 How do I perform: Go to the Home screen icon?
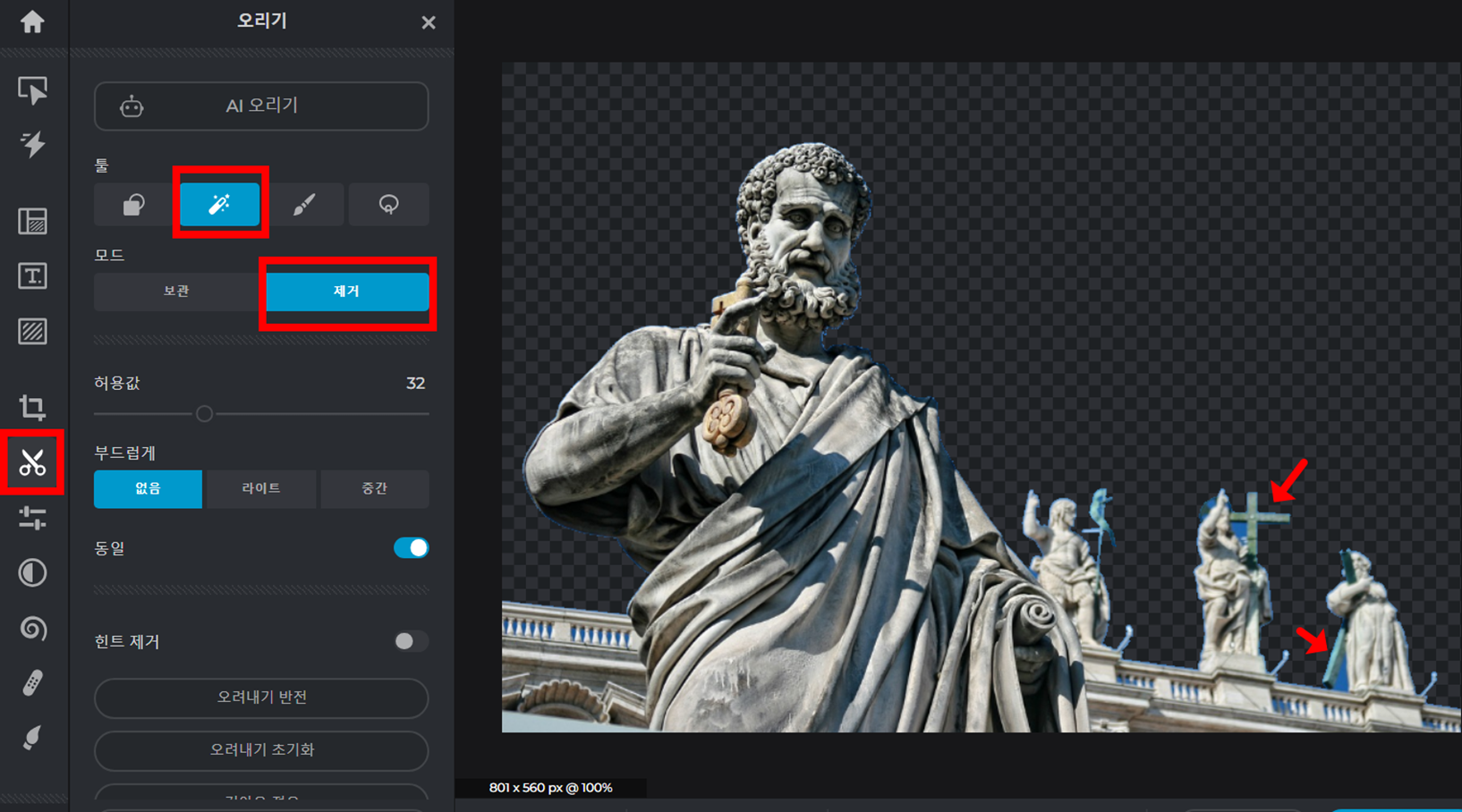tap(32, 21)
